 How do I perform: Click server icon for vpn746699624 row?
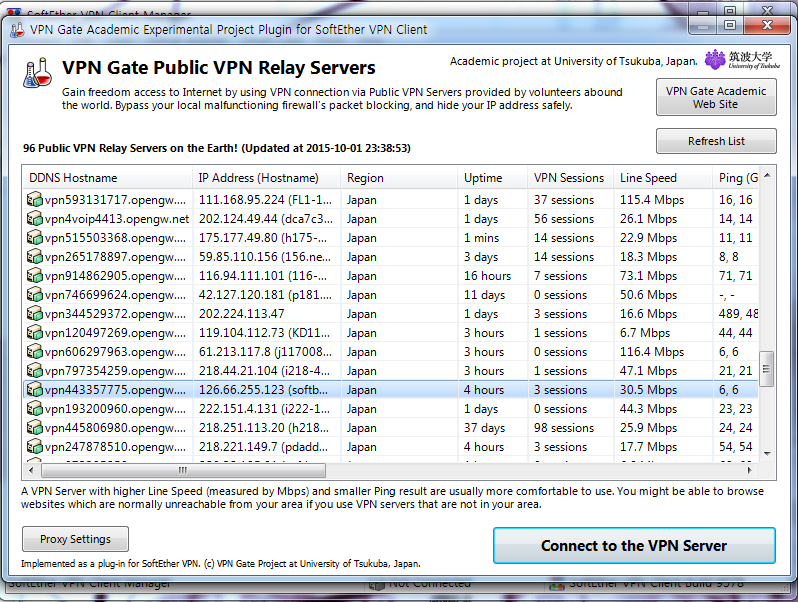coord(35,295)
